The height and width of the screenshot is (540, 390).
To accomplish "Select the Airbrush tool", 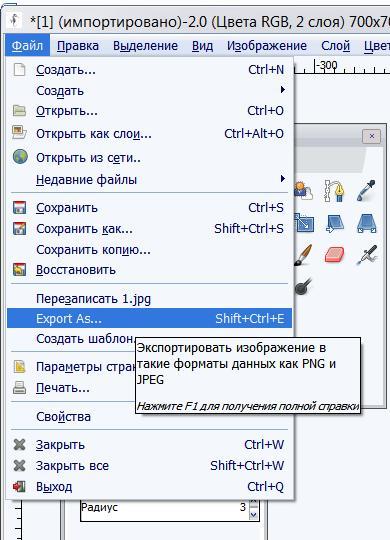I will [x=368, y=255].
